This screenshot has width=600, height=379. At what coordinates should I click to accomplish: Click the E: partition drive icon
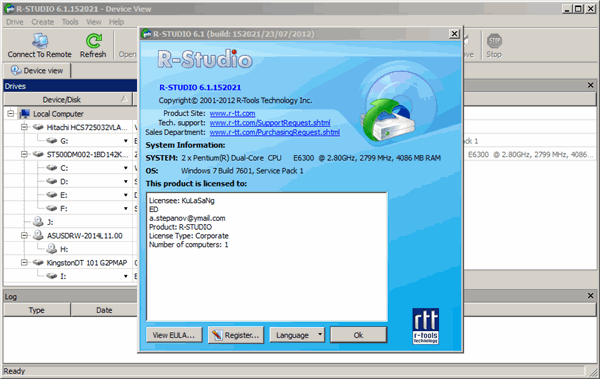[52, 195]
